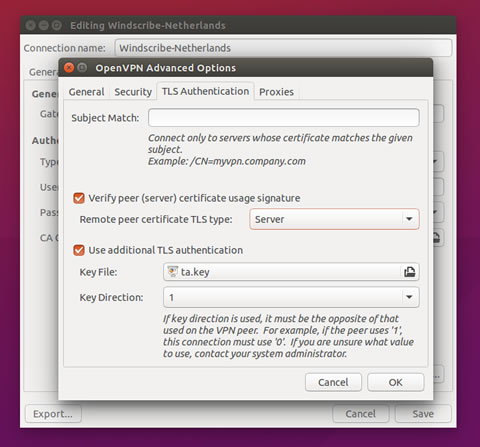
Task: Toggle Verify peer certificate usage signature checkbox
Action: point(79,198)
